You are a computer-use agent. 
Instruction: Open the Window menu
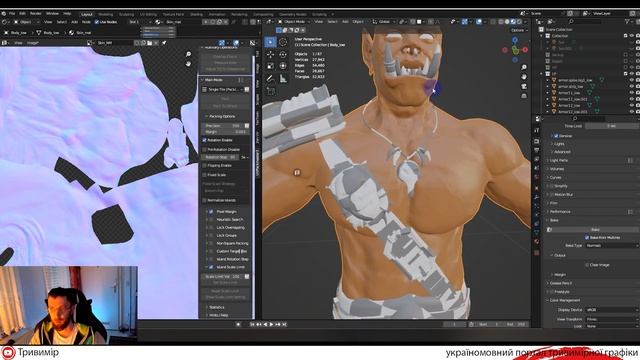point(52,13)
